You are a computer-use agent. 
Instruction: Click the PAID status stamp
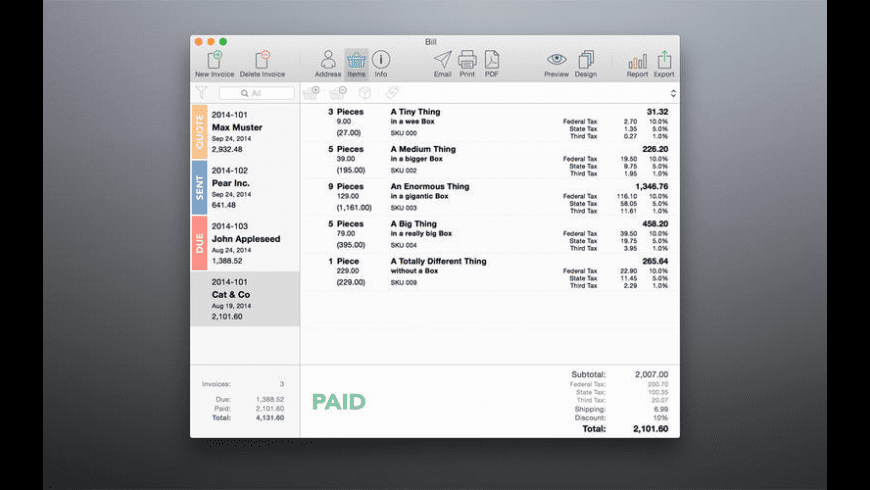point(338,402)
